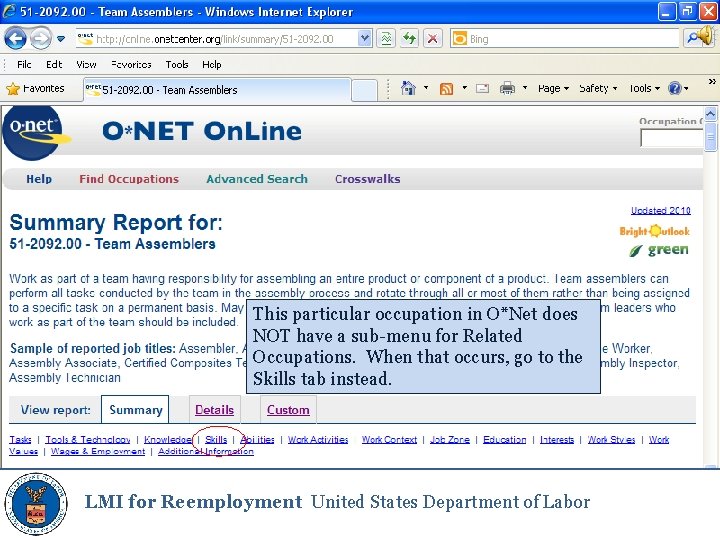Viewport: 720px width, 540px height.
Task: Expand the Home button dropdown arrow
Action: tap(426, 88)
